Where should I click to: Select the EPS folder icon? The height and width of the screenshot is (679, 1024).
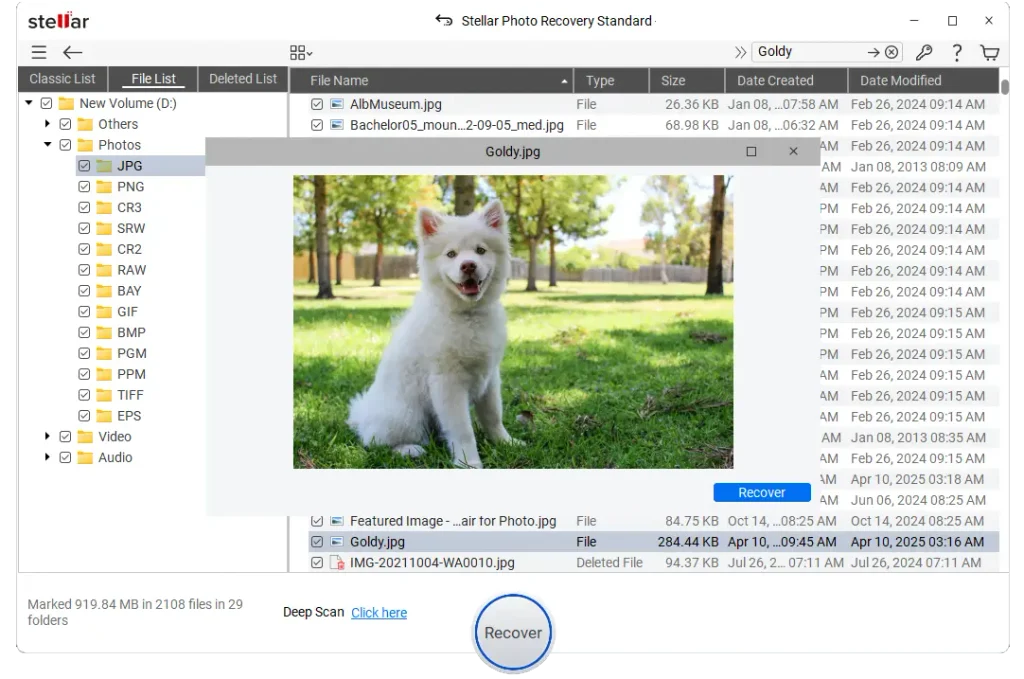click(104, 416)
